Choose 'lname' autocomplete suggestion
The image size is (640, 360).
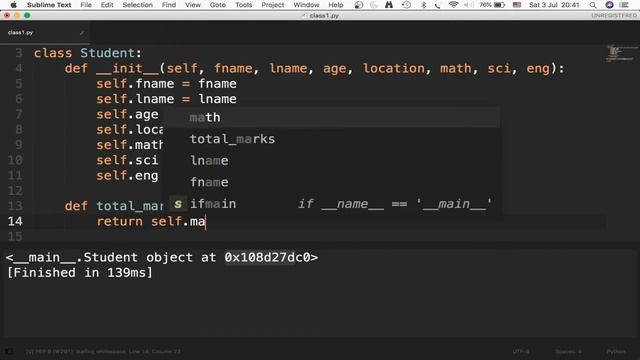click(x=332, y=160)
